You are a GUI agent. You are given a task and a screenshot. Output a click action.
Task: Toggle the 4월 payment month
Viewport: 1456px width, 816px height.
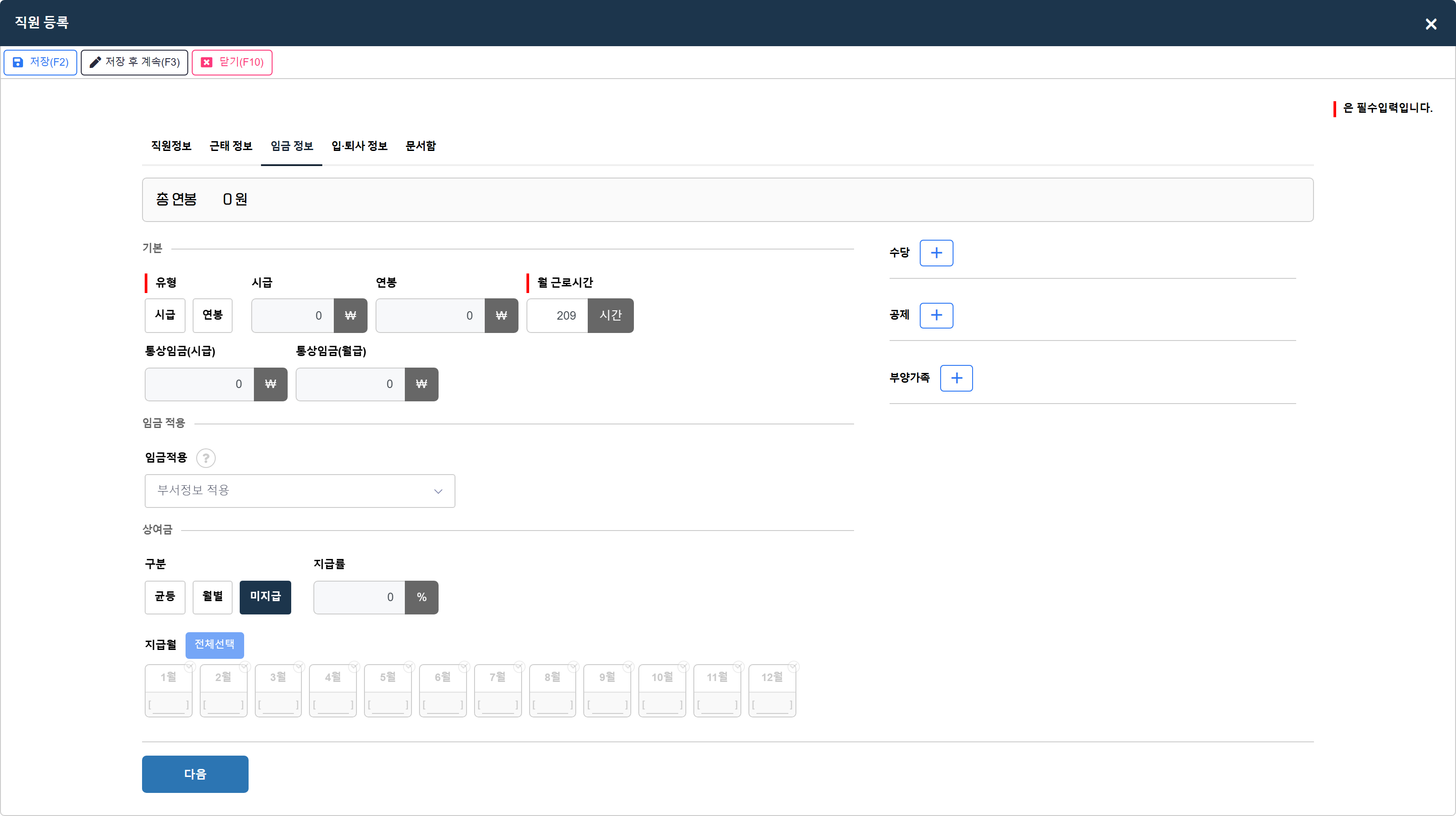333,677
